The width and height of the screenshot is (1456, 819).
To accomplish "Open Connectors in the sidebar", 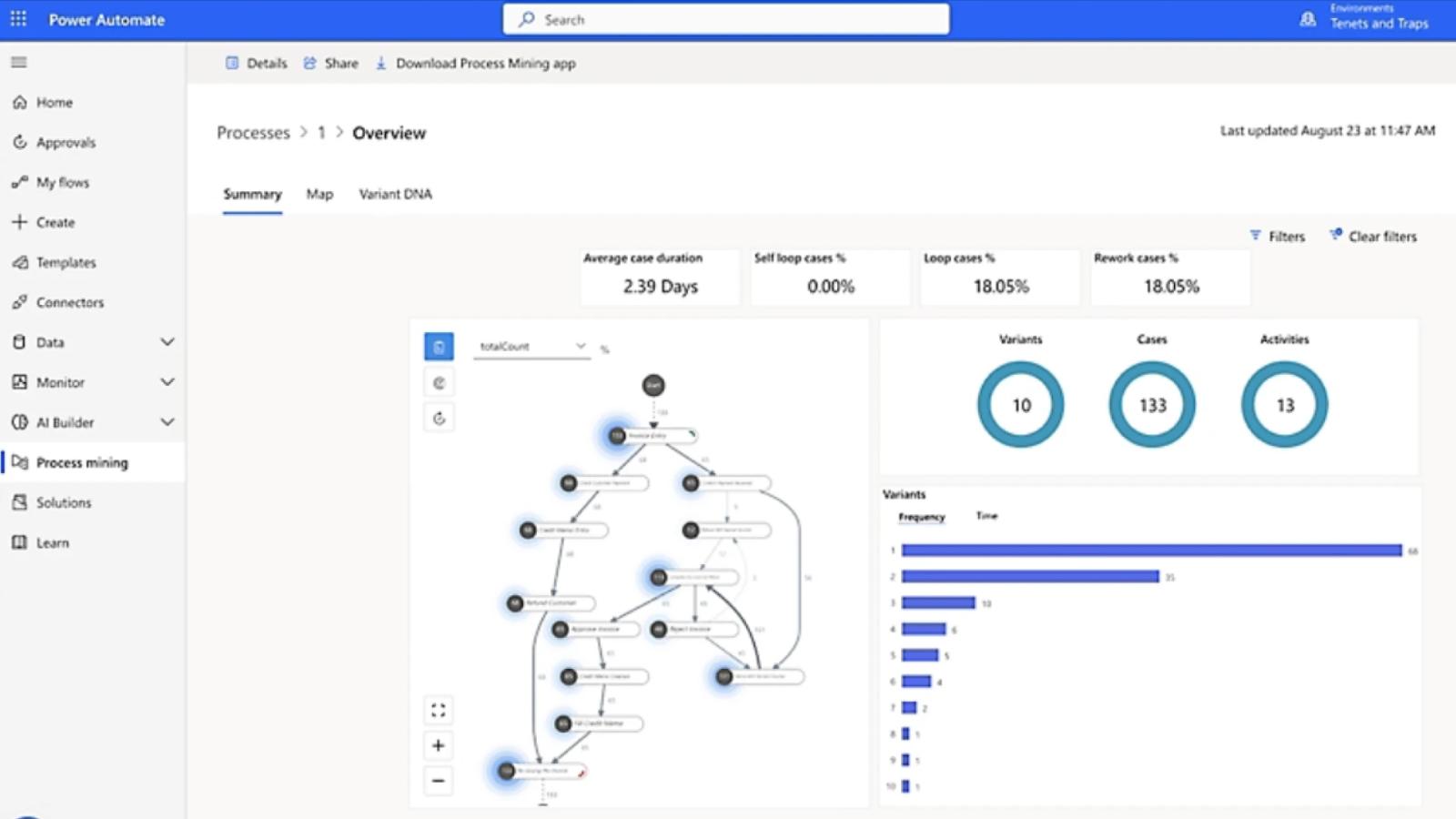I will click(x=58, y=303).
